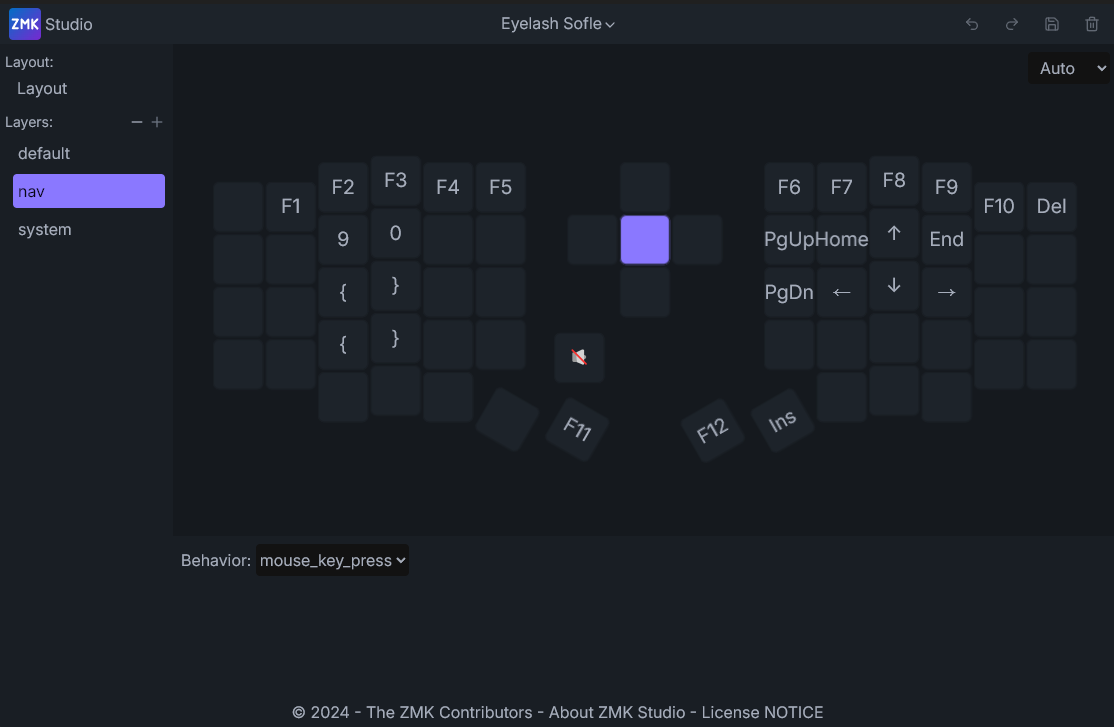Viewport: 1114px width, 727px height.
Task: Open the Behavior mouse_key_press dropdown
Action: (332, 560)
